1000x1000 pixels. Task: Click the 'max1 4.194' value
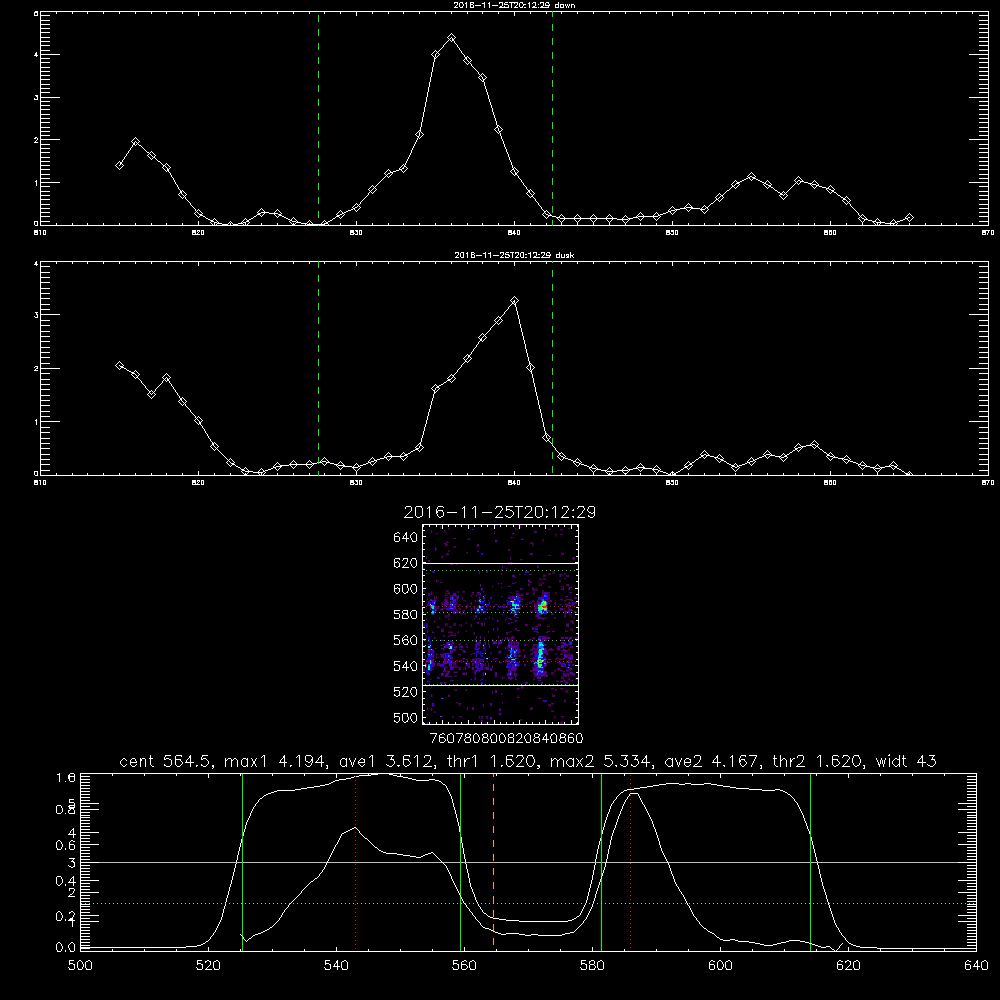(x=275, y=761)
